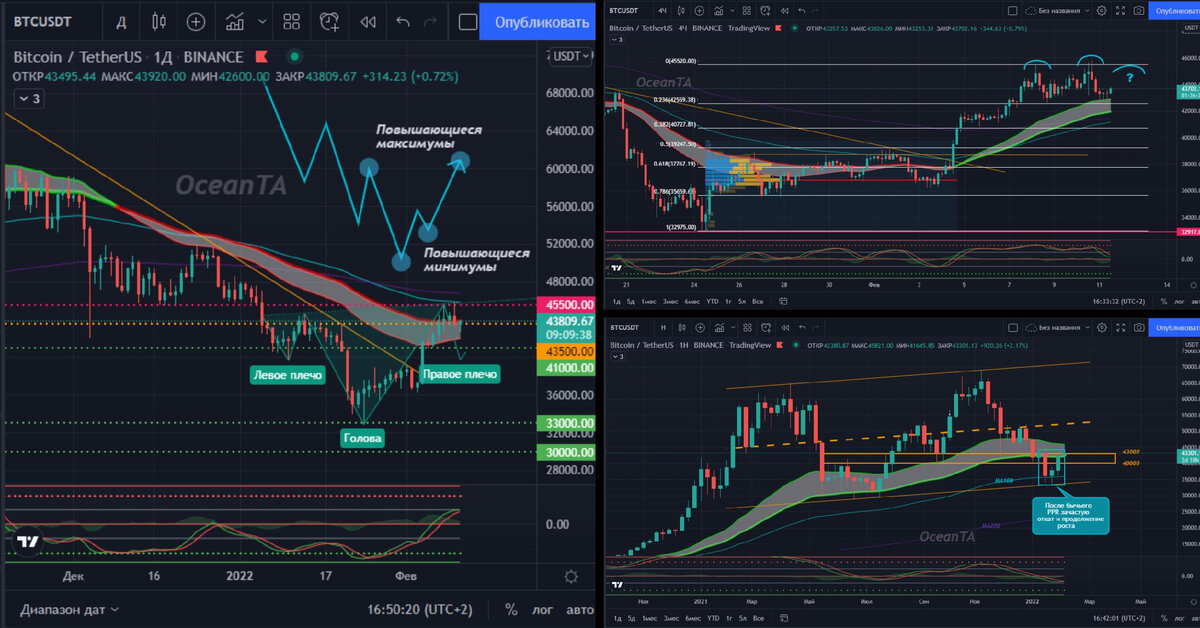Create alert in top-right 4H chart
The image size is (1200, 628).
click(x=765, y=10)
